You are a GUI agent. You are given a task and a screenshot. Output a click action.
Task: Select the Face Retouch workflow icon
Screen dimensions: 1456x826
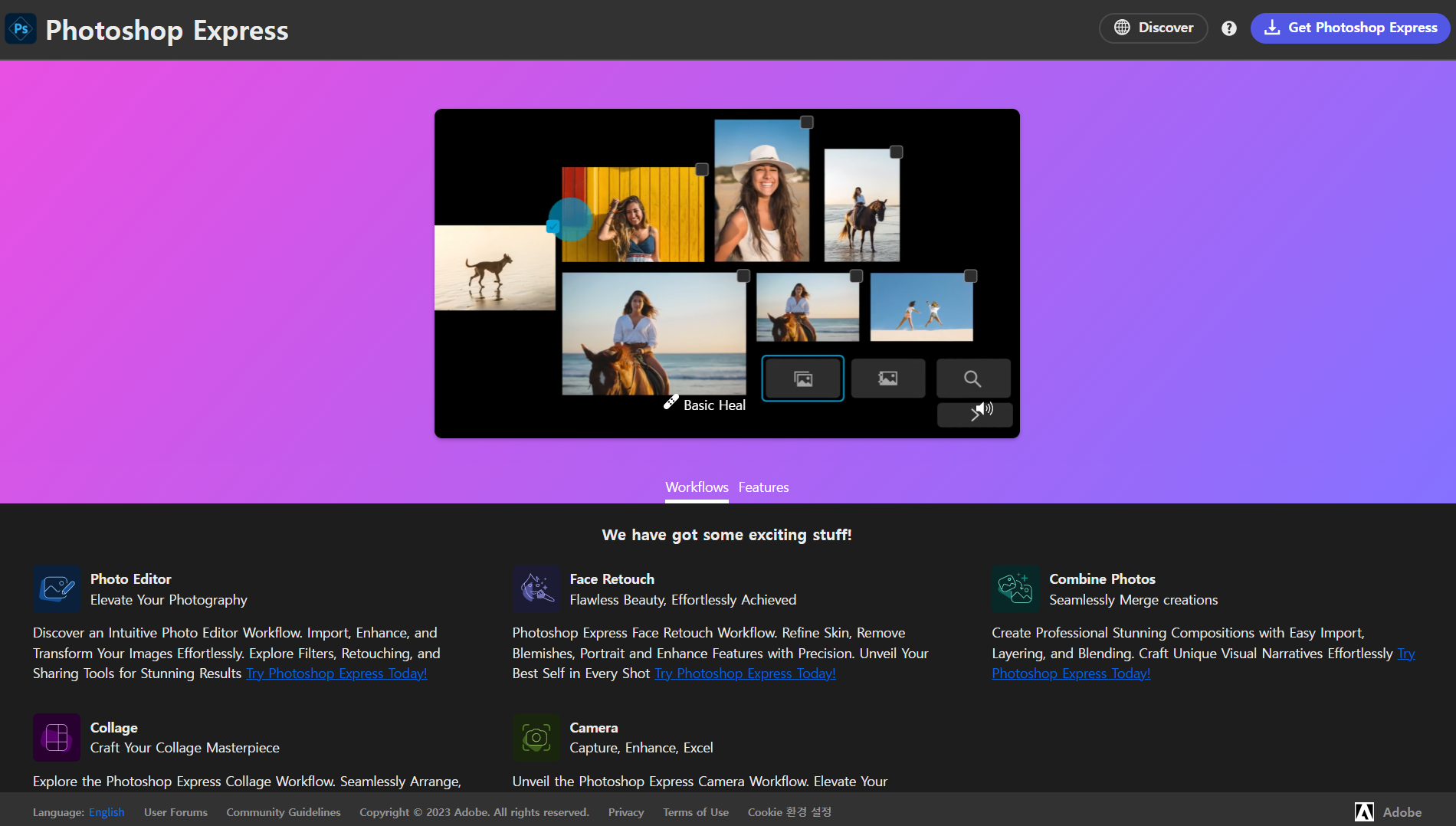(x=536, y=588)
